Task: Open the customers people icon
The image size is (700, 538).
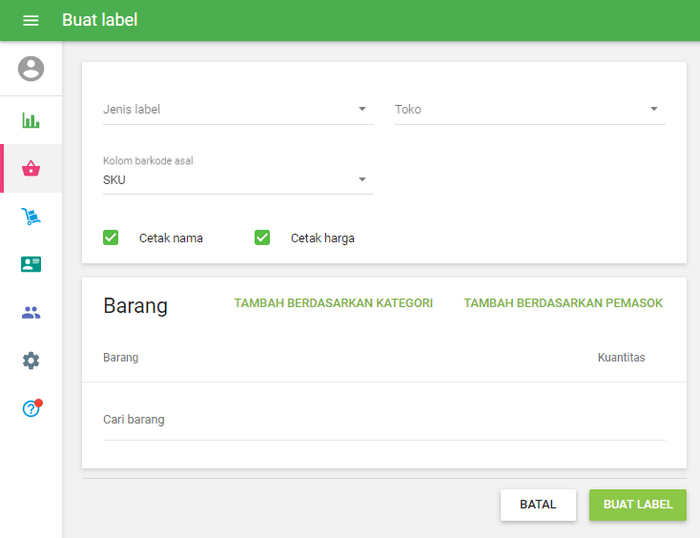Action: 31,312
